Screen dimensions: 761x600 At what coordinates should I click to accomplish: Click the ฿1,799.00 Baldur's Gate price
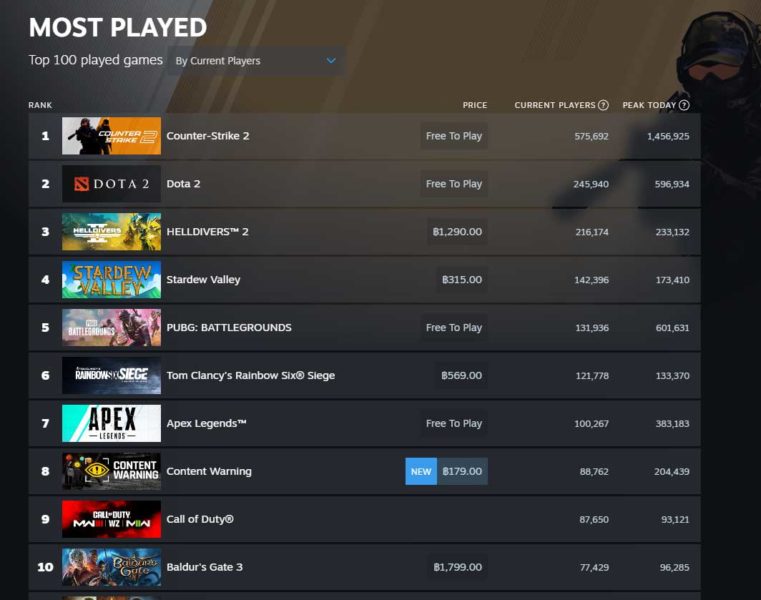(457, 567)
